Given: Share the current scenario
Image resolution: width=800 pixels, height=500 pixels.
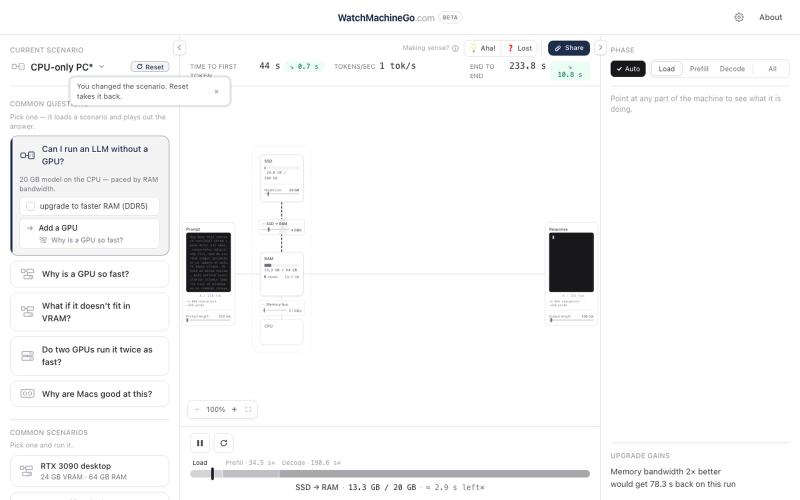Looking at the screenshot, I should pos(569,48).
